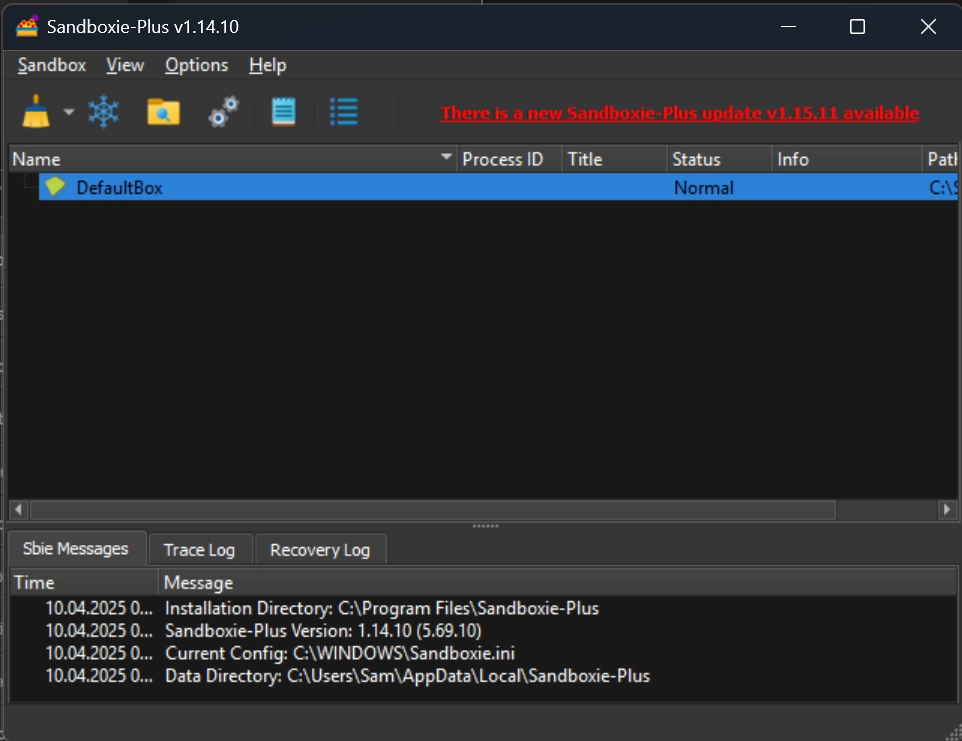Open the View menu
Image resolution: width=962 pixels, height=741 pixels.
125,65
